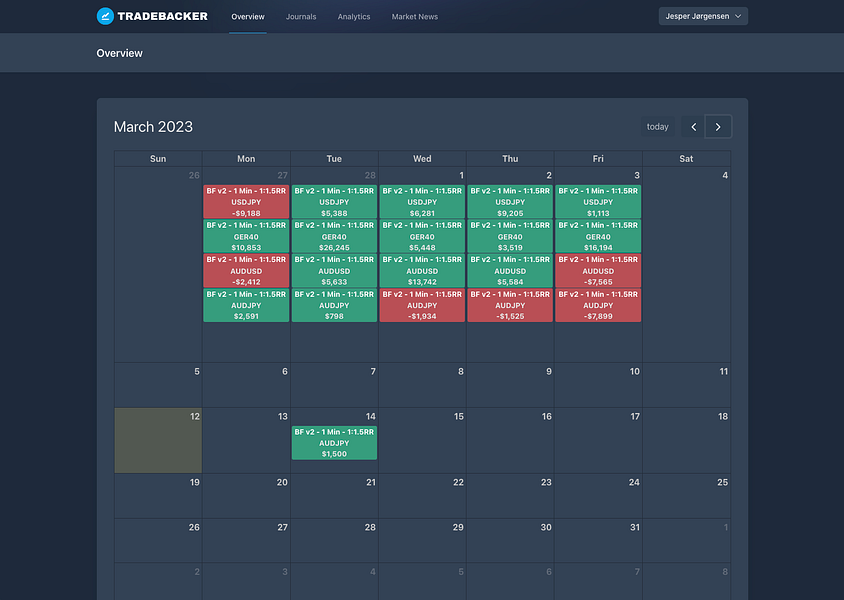Switch to the Journals tab
This screenshot has height=600, width=844.
coord(301,17)
